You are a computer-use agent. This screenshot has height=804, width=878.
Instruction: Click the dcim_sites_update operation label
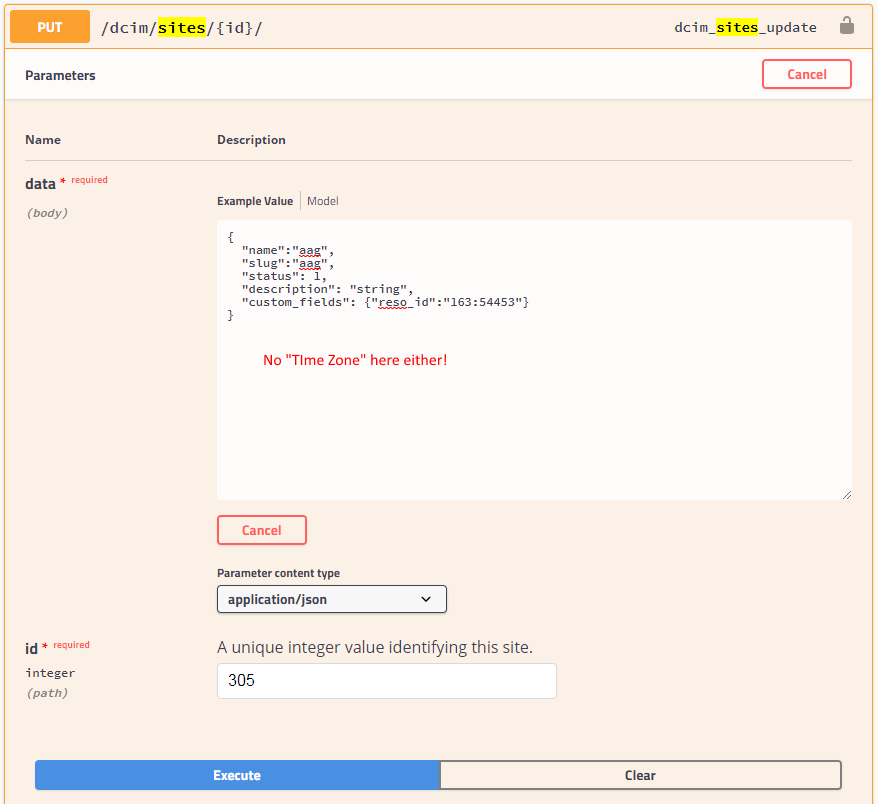(x=745, y=27)
